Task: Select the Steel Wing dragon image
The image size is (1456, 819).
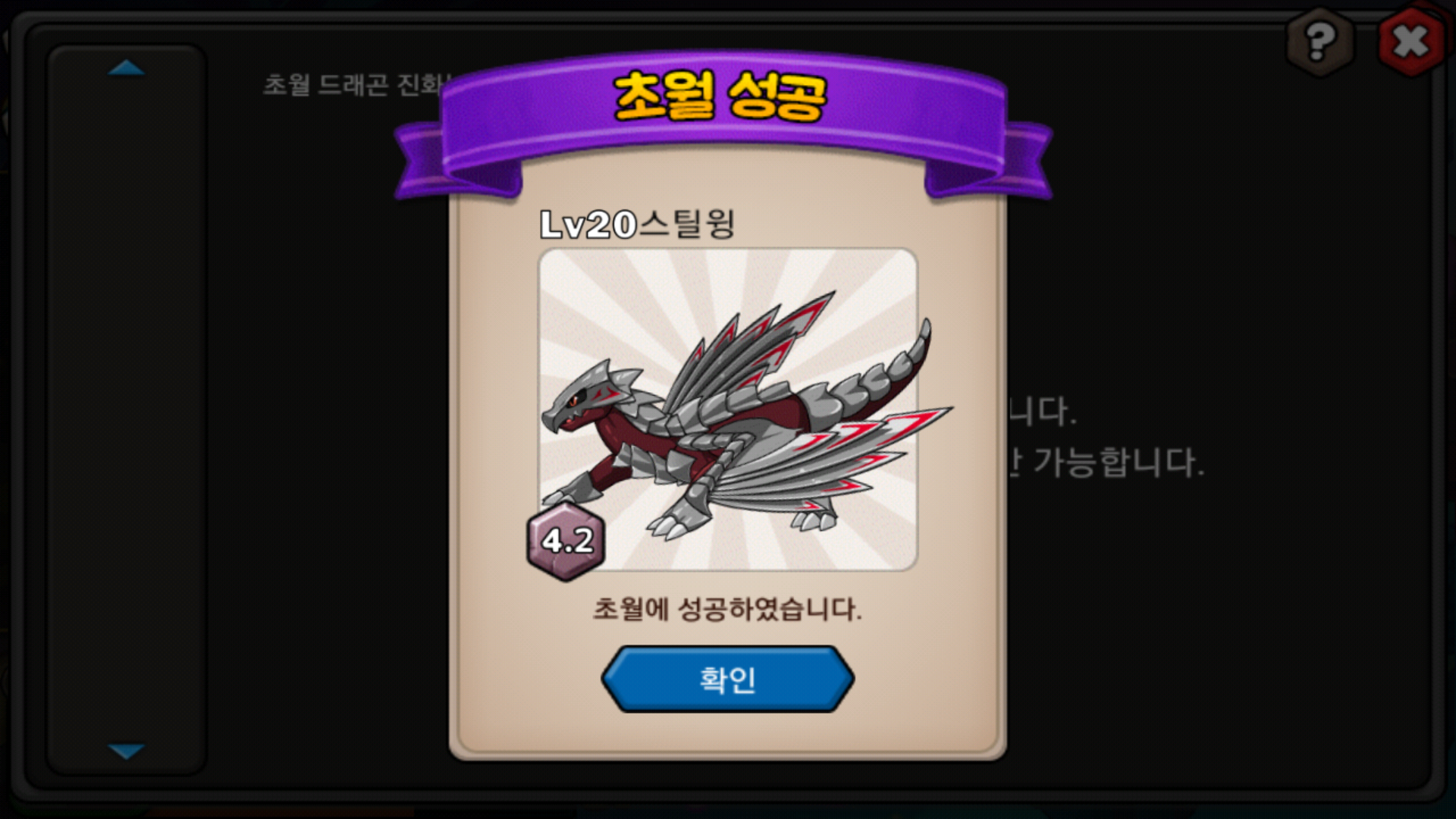Action: [728, 409]
